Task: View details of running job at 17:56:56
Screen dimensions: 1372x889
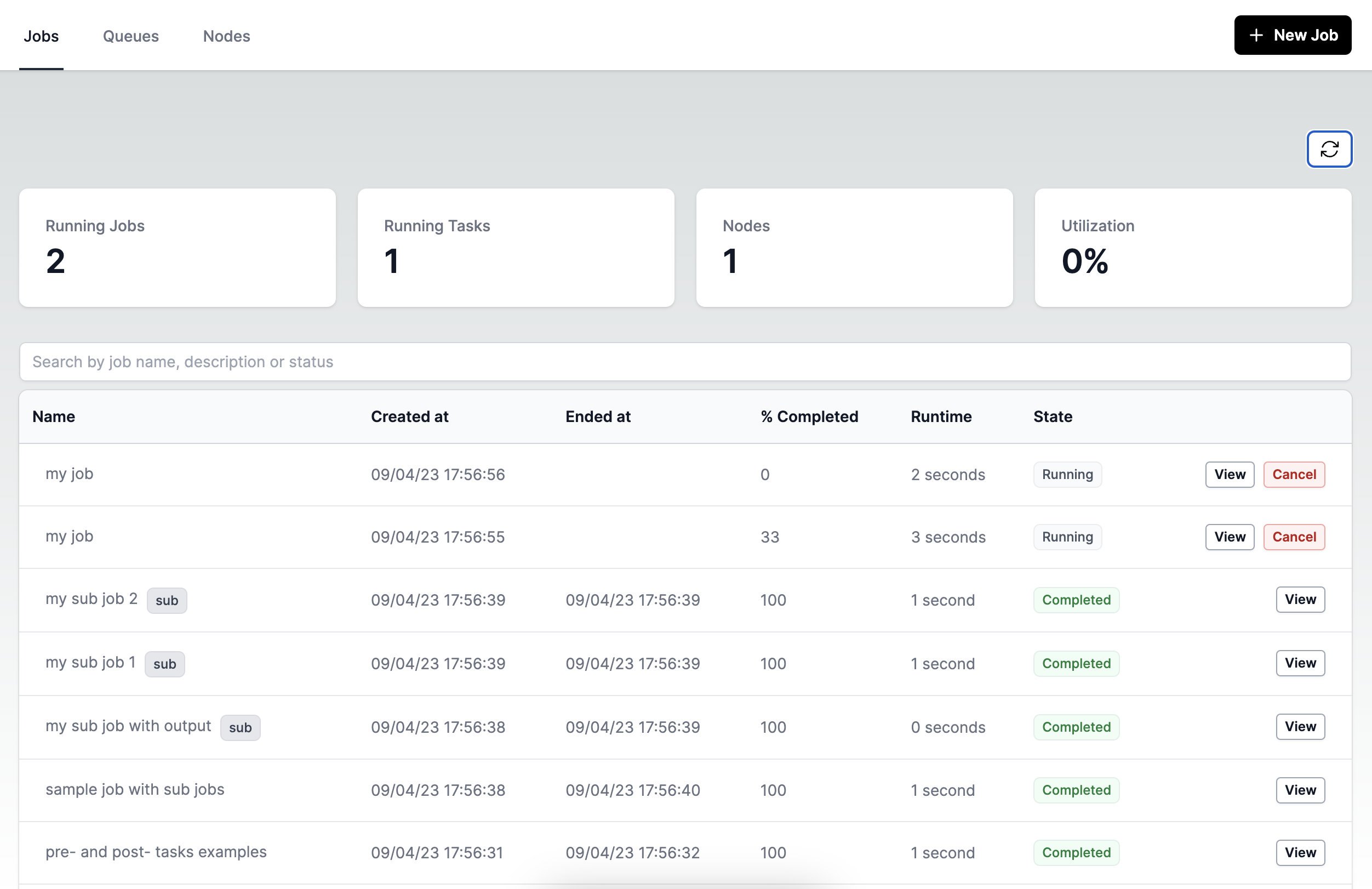Action: 1229,474
